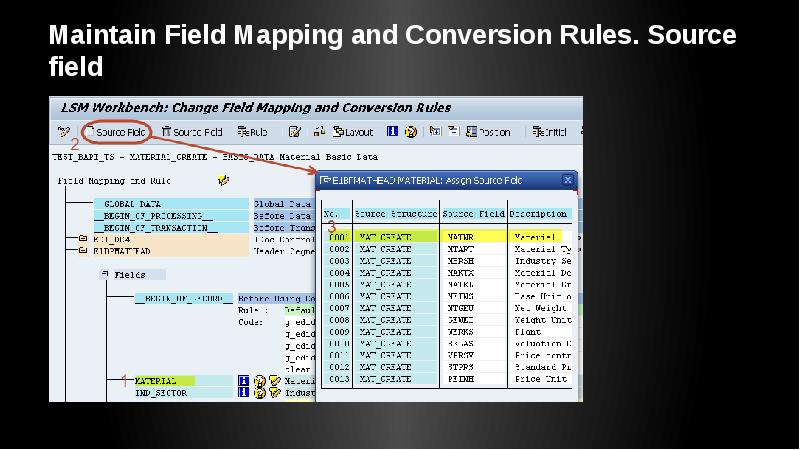Click checkmark icon in MATERIAL row
The height and width of the screenshot is (450, 800).
275,381
